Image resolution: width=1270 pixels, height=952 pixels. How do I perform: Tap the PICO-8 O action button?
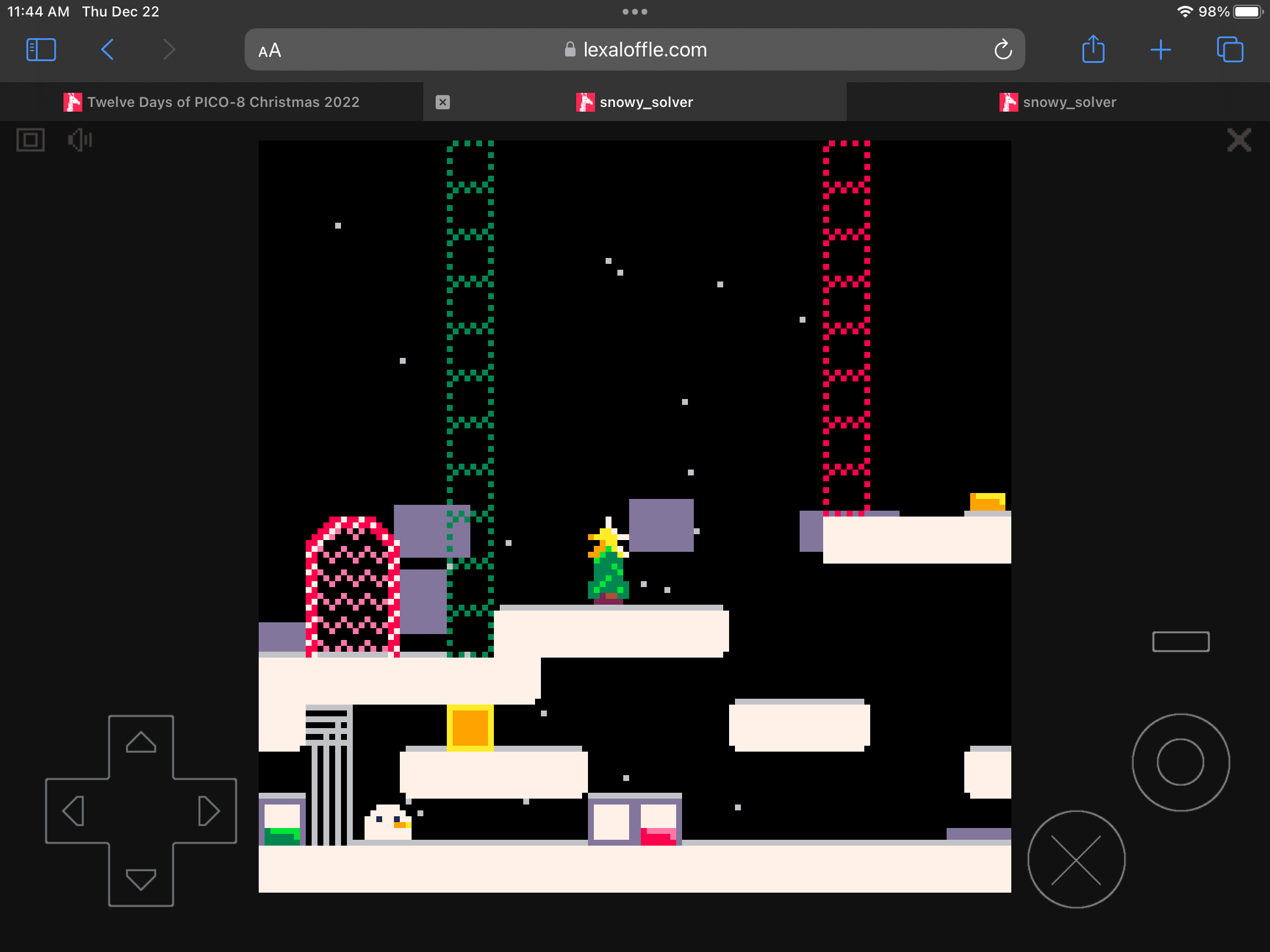1181,762
